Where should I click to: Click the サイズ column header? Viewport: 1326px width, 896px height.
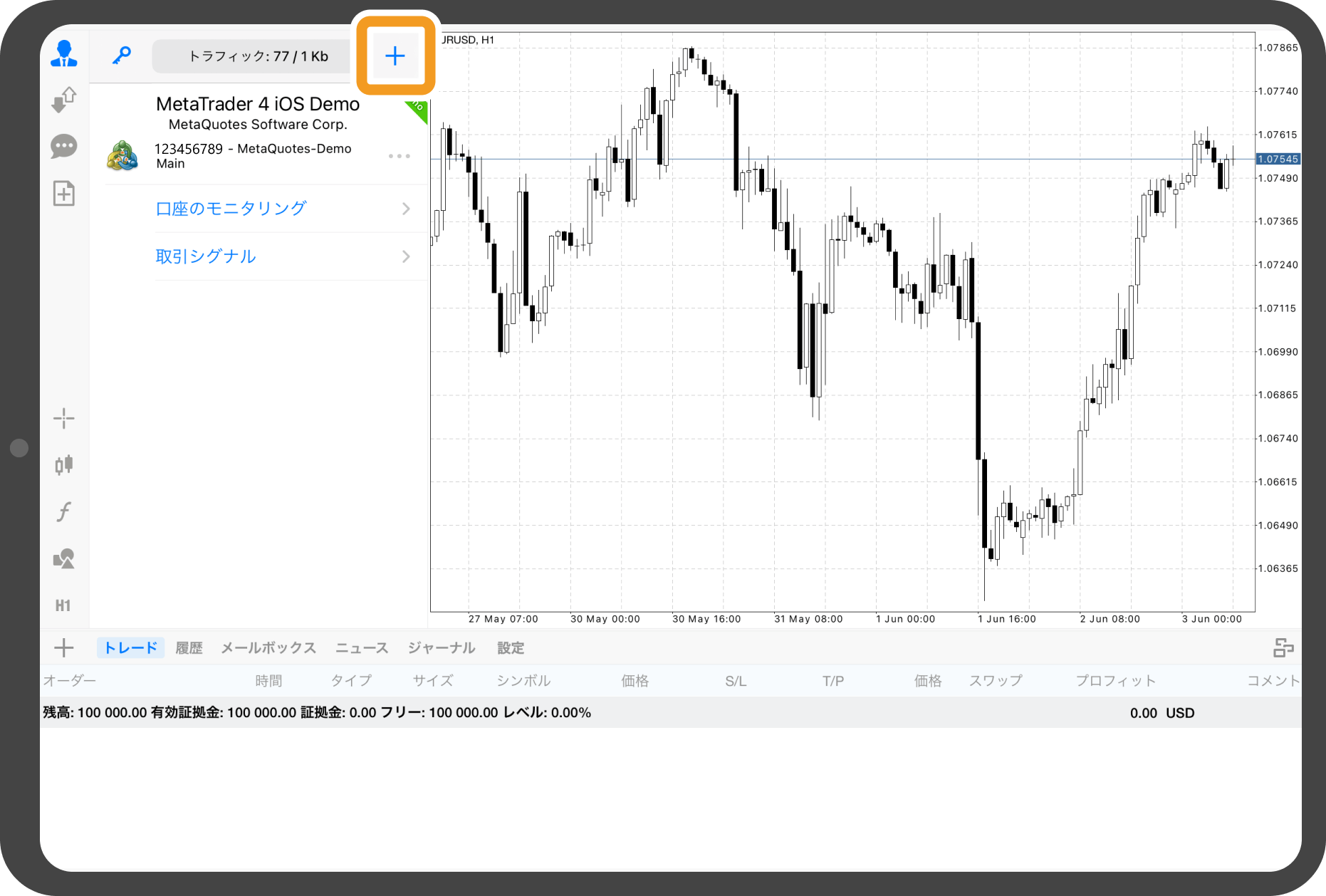point(433,680)
